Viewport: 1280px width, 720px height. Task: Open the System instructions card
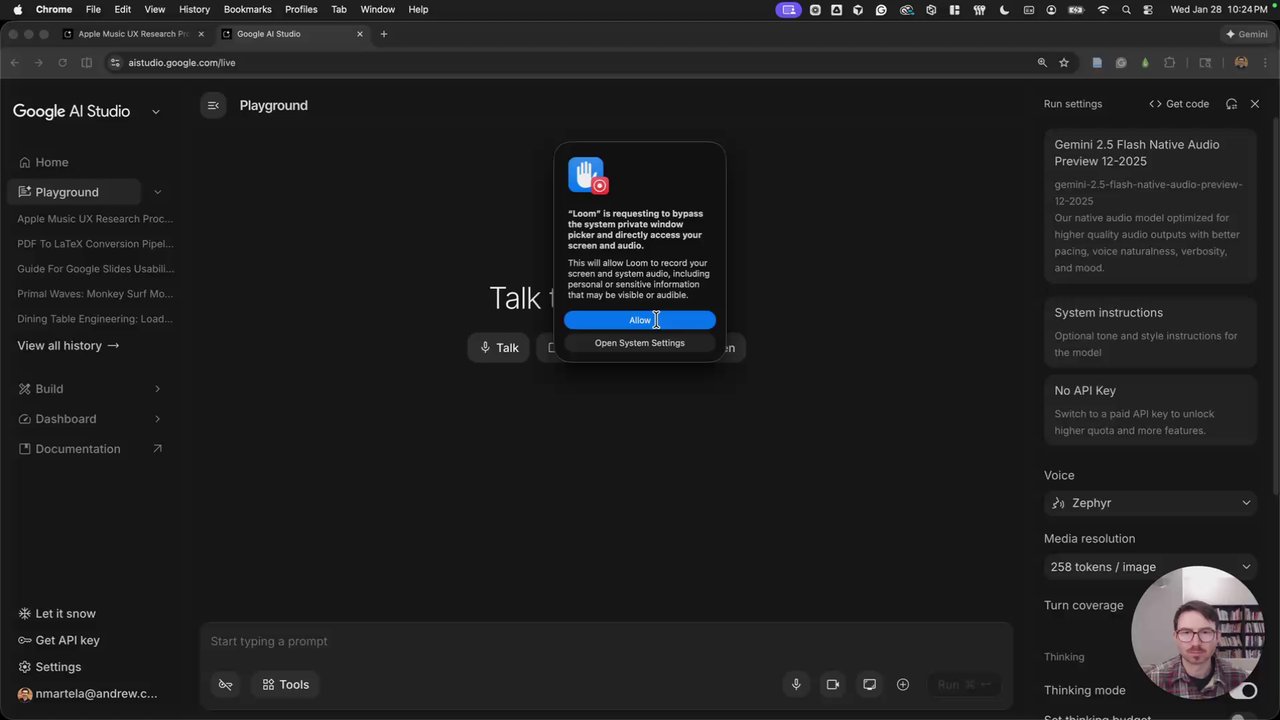[1150, 331]
